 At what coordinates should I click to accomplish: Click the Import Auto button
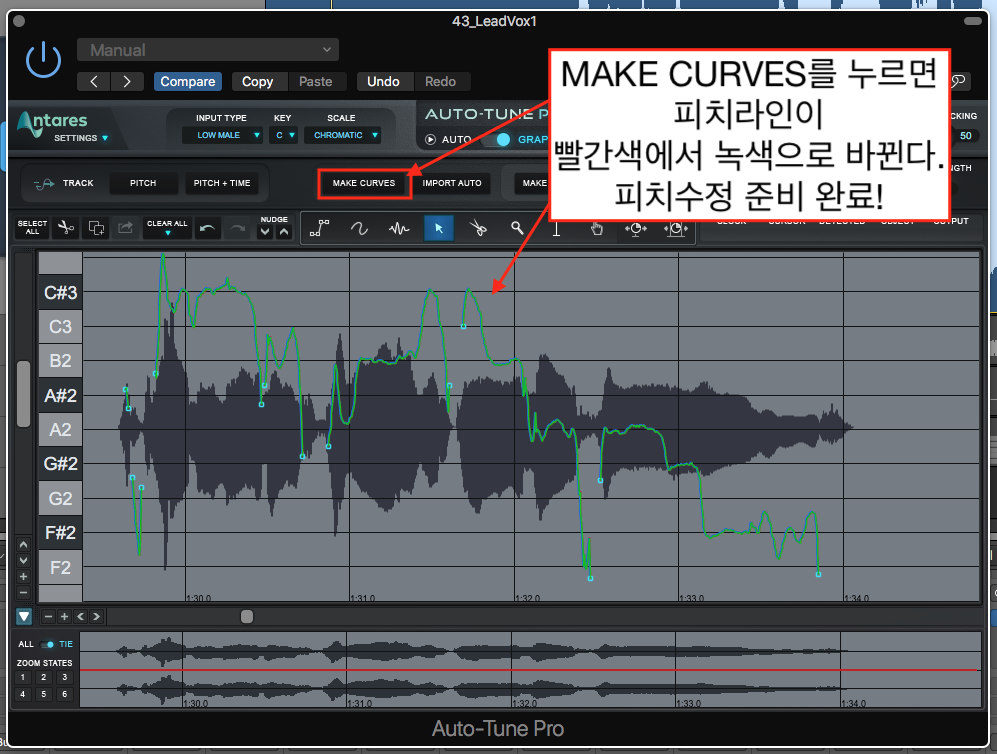(x=452, y=183)
